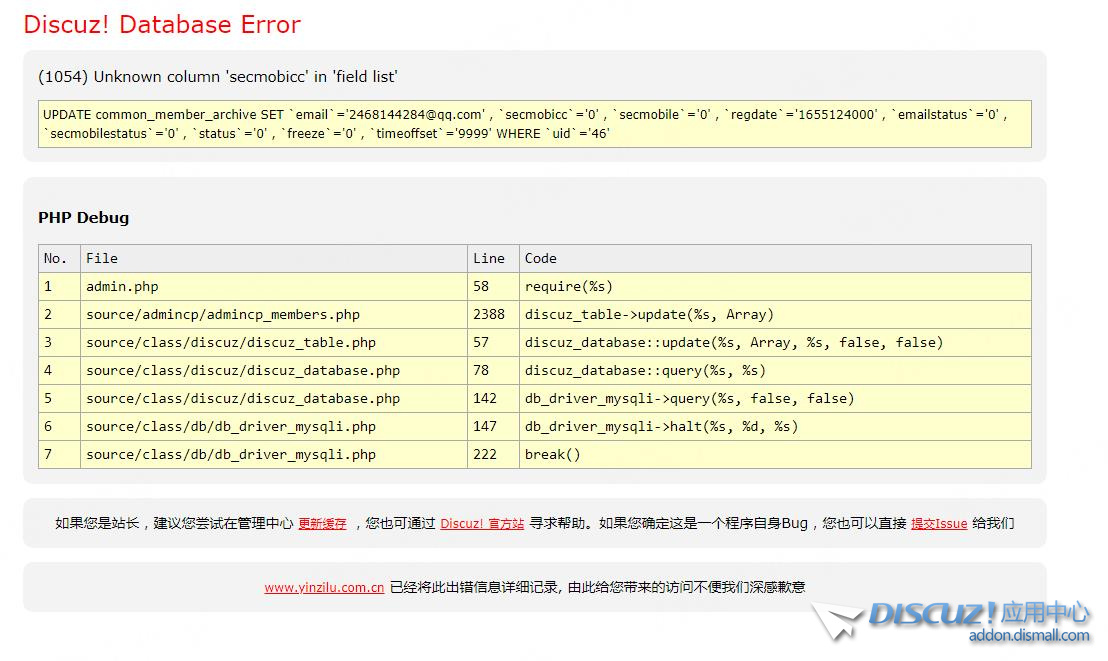This screenshot has height=661, width=1108.
Task: Click line number 78
Action: point(493,370)
